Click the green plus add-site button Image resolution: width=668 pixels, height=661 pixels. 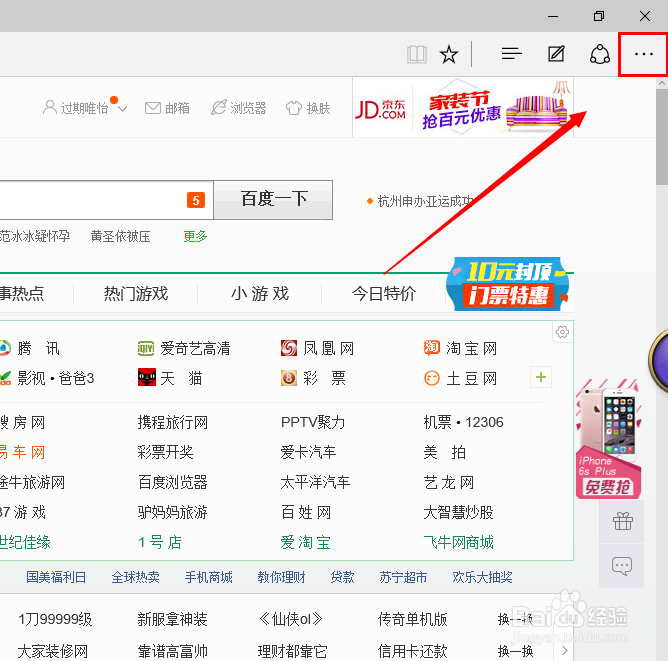(541, 377)
